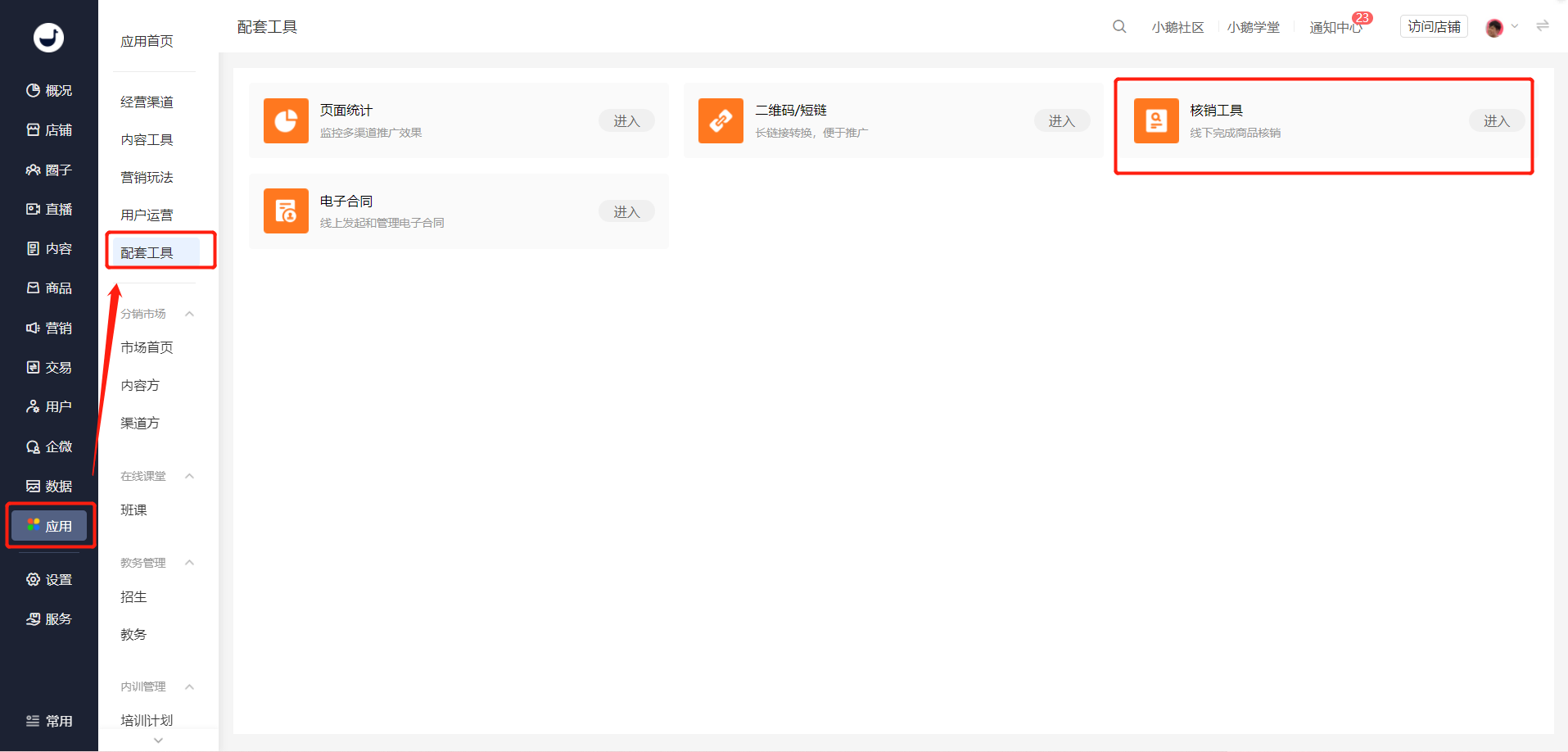Click the switch arrows icon top right
This screenshot has width=1568, height=752.
tap(1543, 26)
